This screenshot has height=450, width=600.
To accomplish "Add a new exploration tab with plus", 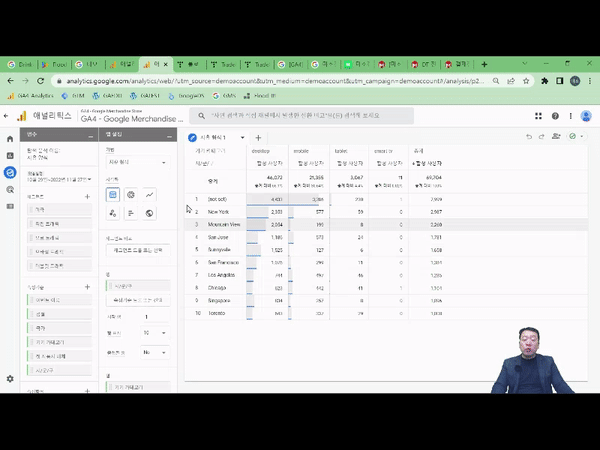I will (x=258, y=137).
